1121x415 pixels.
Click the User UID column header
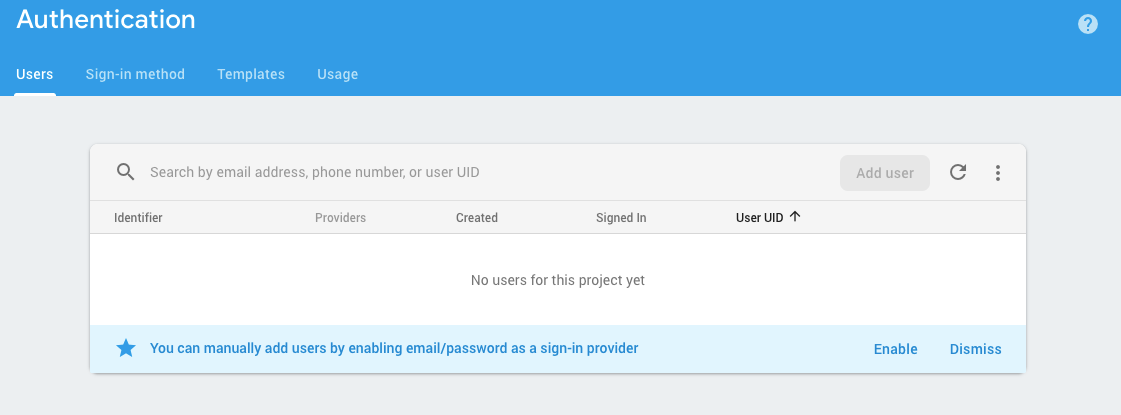tap(759, 218)
